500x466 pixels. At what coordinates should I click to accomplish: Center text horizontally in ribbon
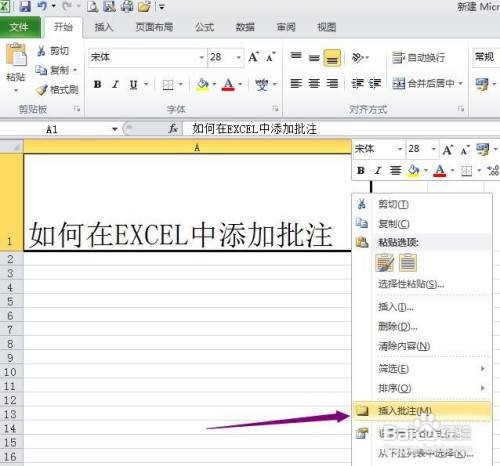pyautogui.click(x=314, y=83)
